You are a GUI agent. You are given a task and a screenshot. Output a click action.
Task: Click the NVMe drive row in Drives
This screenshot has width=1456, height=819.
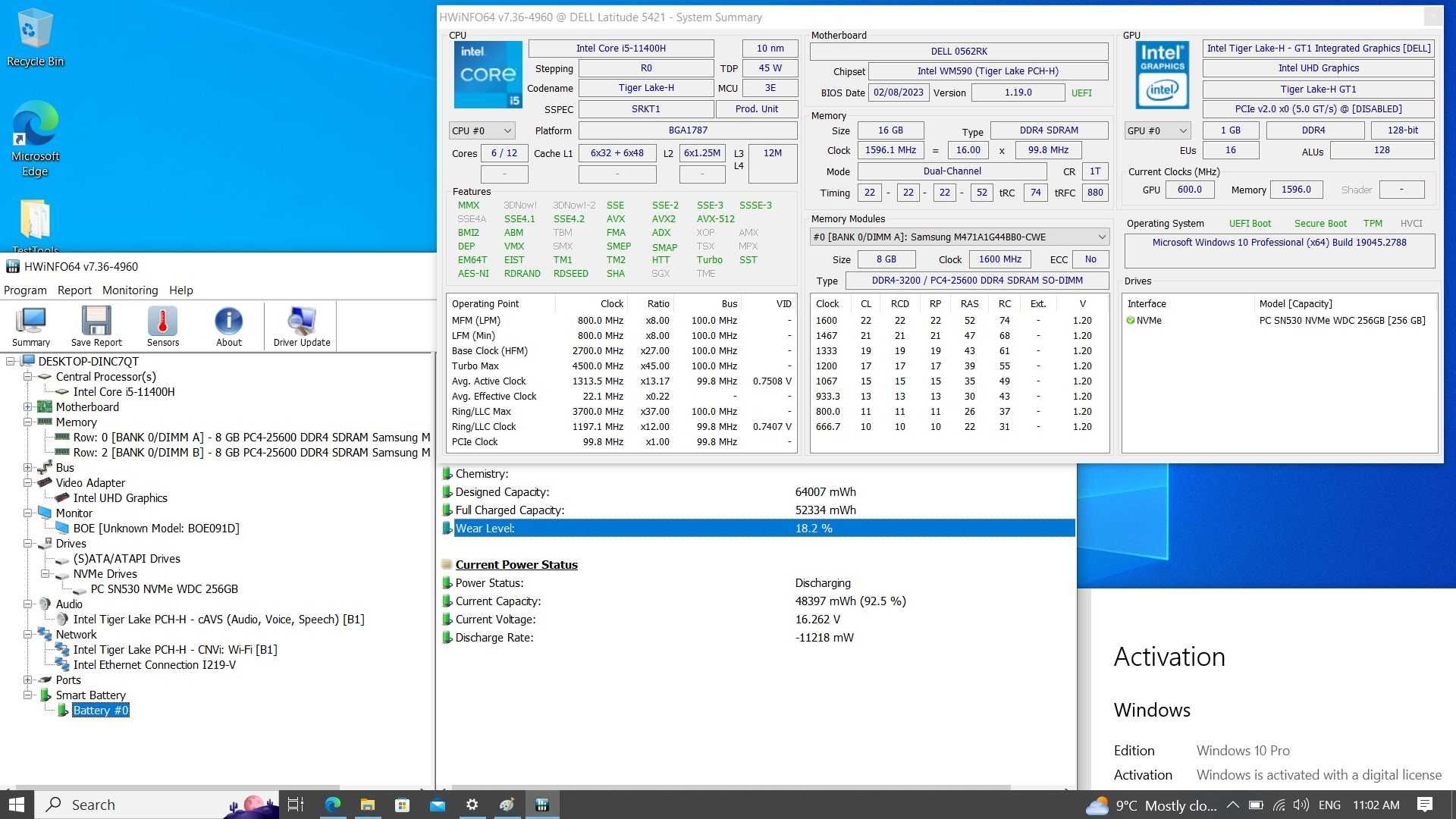[x=1279, y=320]
